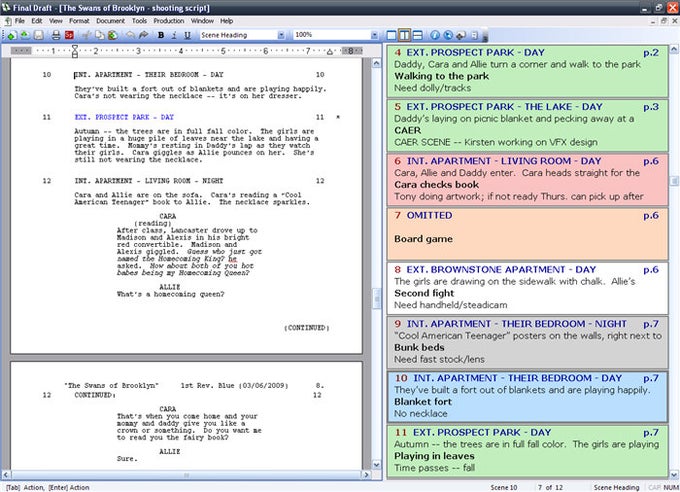Toggle underline formatting
680x492 pixels.
tap(187, 35)
